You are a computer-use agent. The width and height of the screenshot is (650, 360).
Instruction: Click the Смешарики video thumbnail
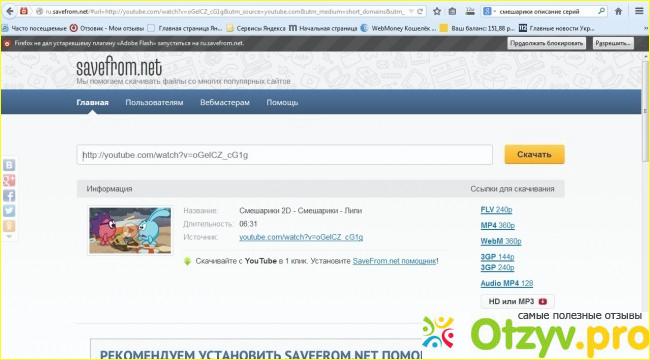(130, 230)
